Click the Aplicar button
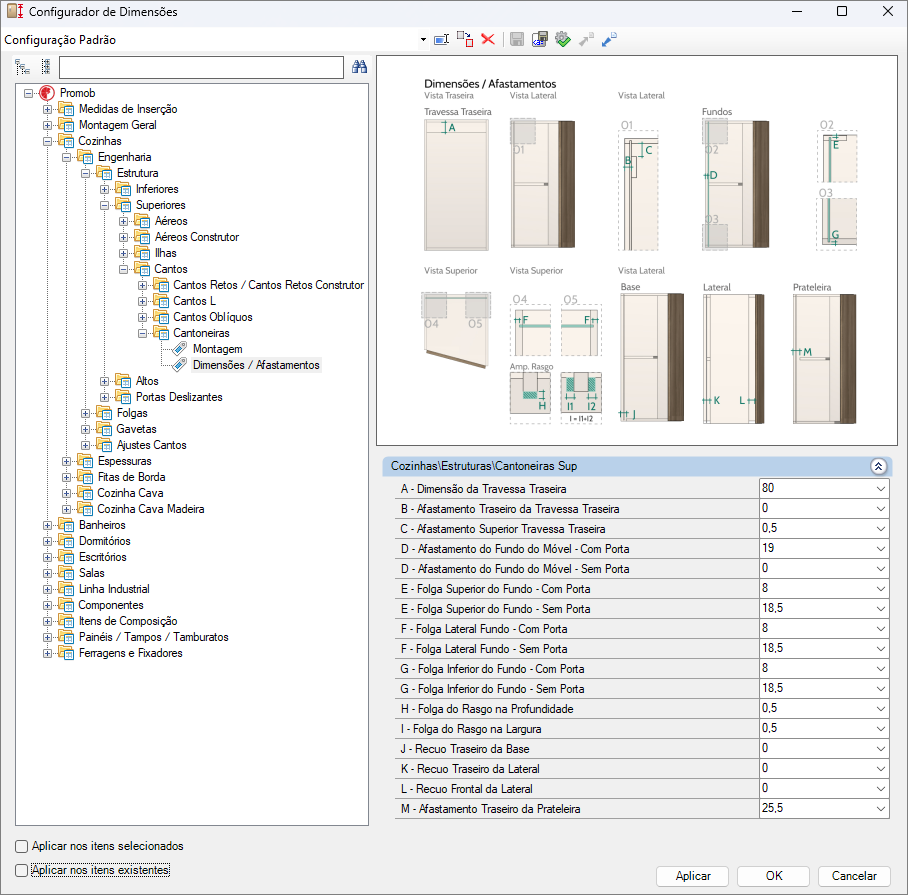Viewport: 908px width, 895px height. (x=693, y=876)
